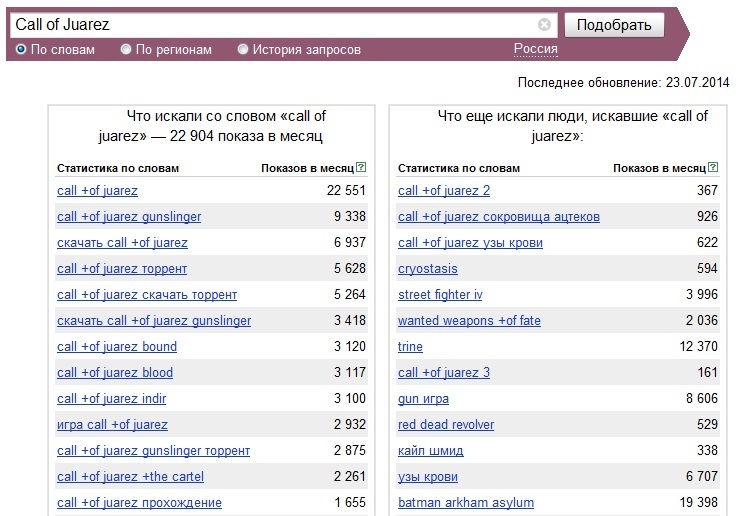Screen dimensions: 740x516
Task: Click the 3 418 impressions value
Action: tap(350, 320)
